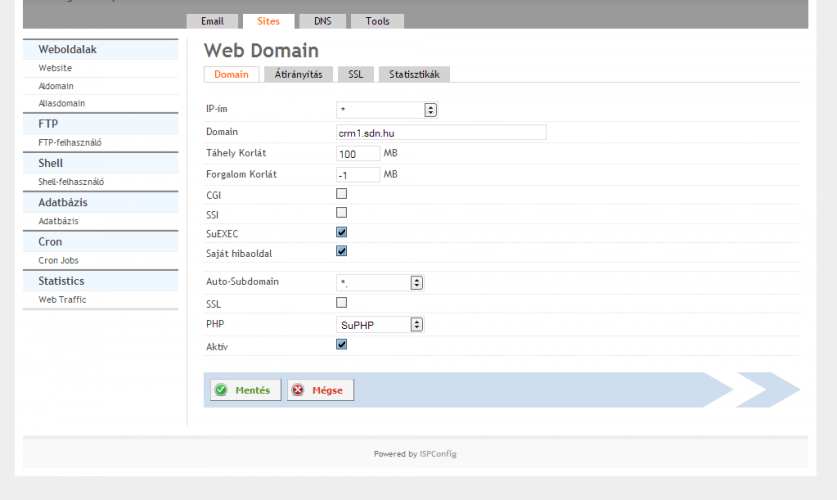This screenshot has height=500, width=837.
Task: Click the green checkmark Mentés button
Action: pos(243,390)
